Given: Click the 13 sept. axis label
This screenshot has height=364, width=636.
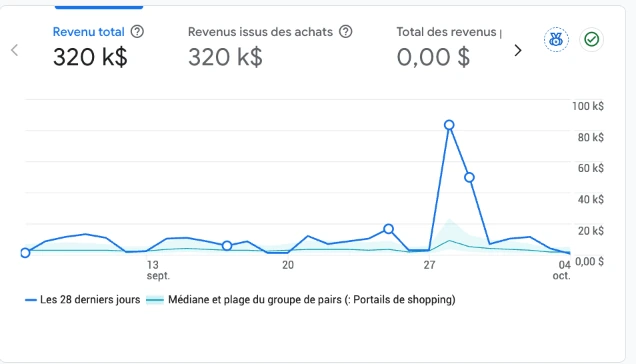Looking at the screenshot, I should pos(158,270).
